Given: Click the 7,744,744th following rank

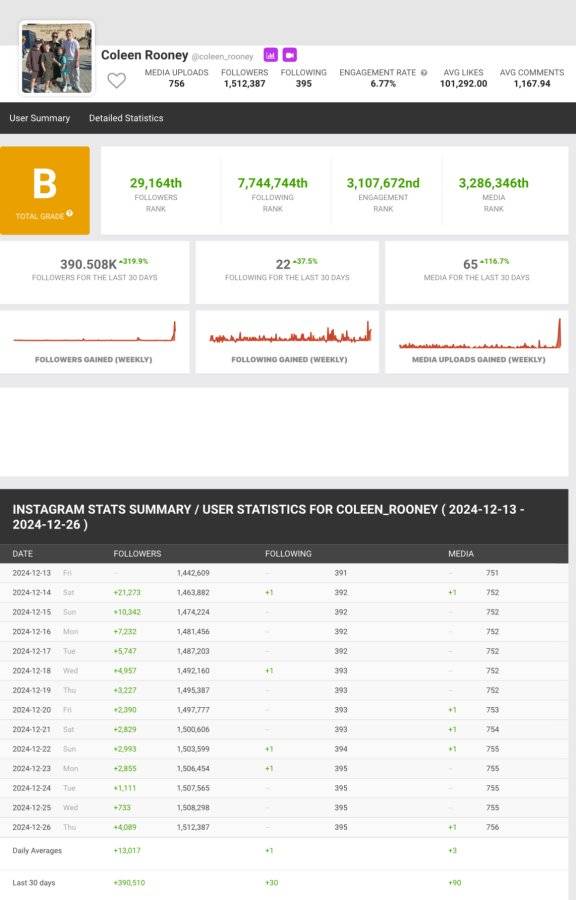Looking at the screenshot, I should (x=273, y=183).
